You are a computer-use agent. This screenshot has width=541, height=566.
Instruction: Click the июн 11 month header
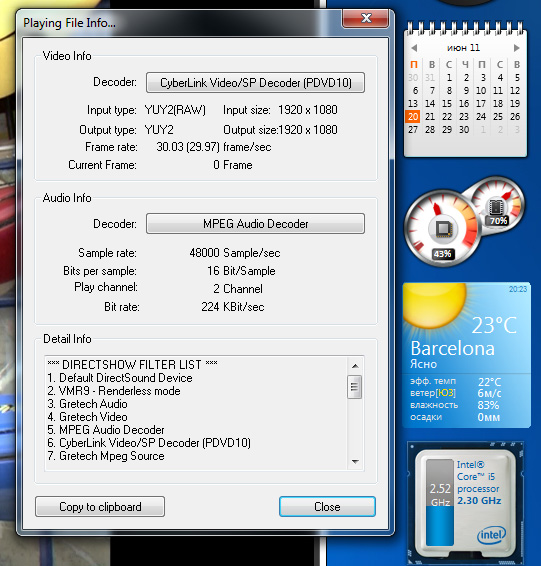point(463,48)
